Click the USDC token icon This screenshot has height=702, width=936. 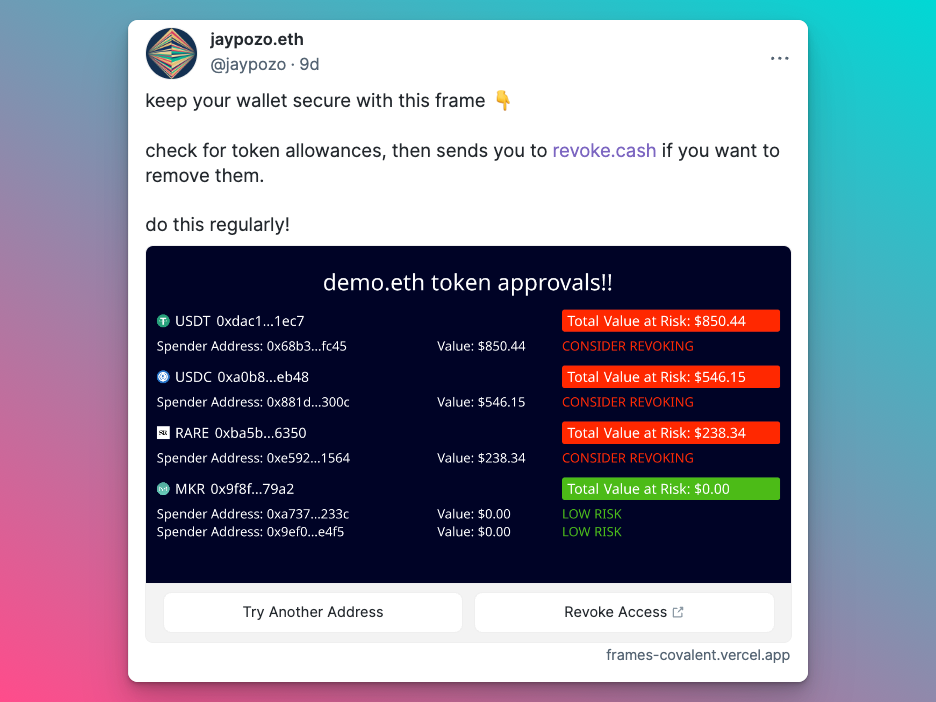click(163, 377)
